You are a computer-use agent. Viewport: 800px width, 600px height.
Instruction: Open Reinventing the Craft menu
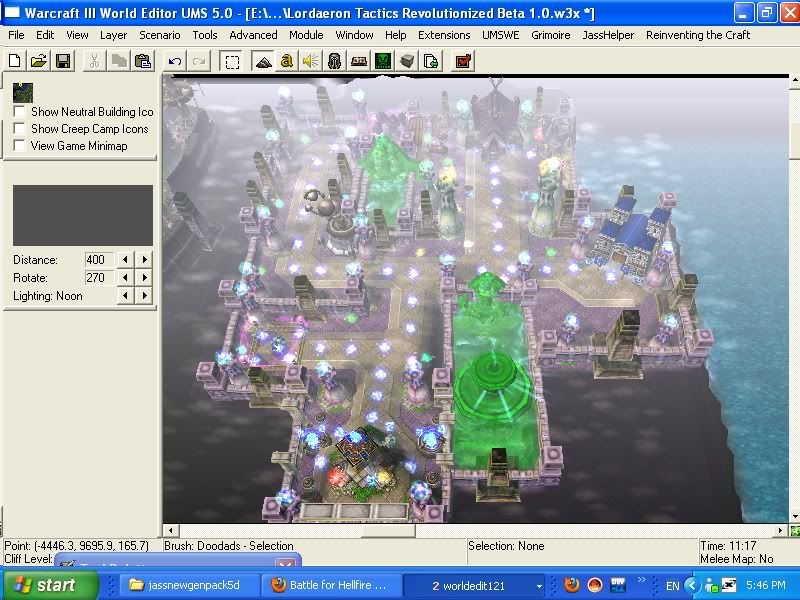point(698,35)
